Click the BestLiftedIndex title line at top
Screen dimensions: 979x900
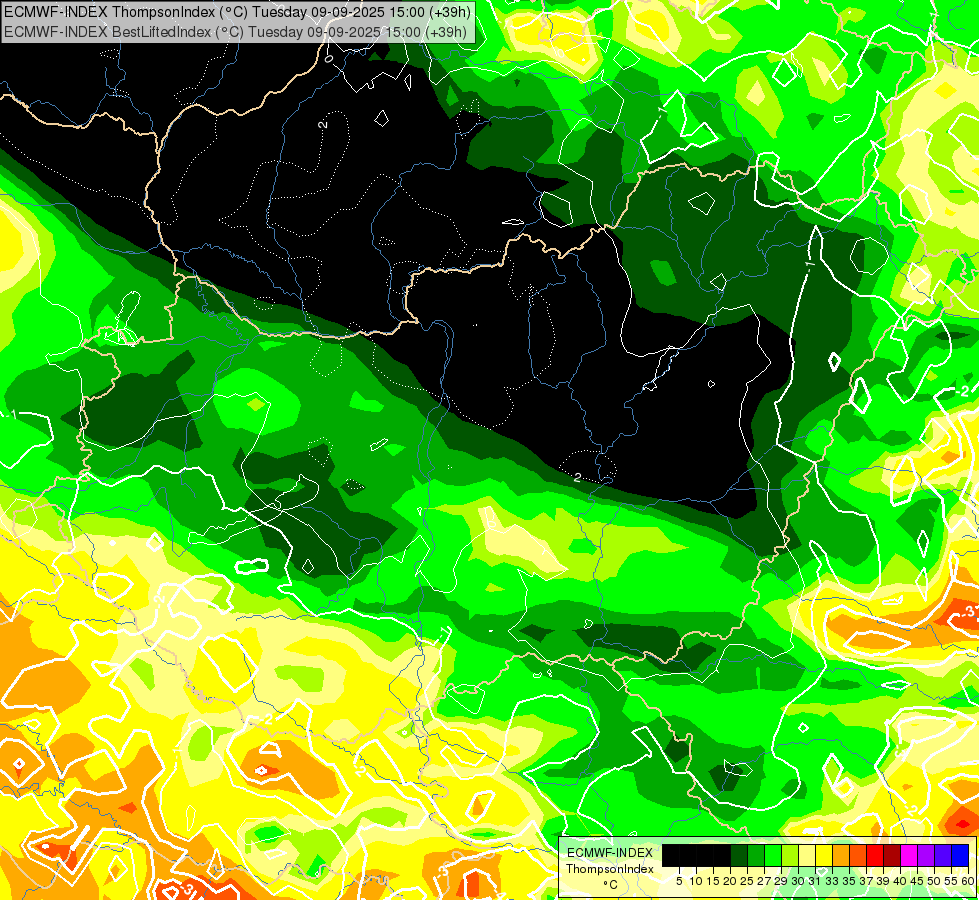click(236, 31)
